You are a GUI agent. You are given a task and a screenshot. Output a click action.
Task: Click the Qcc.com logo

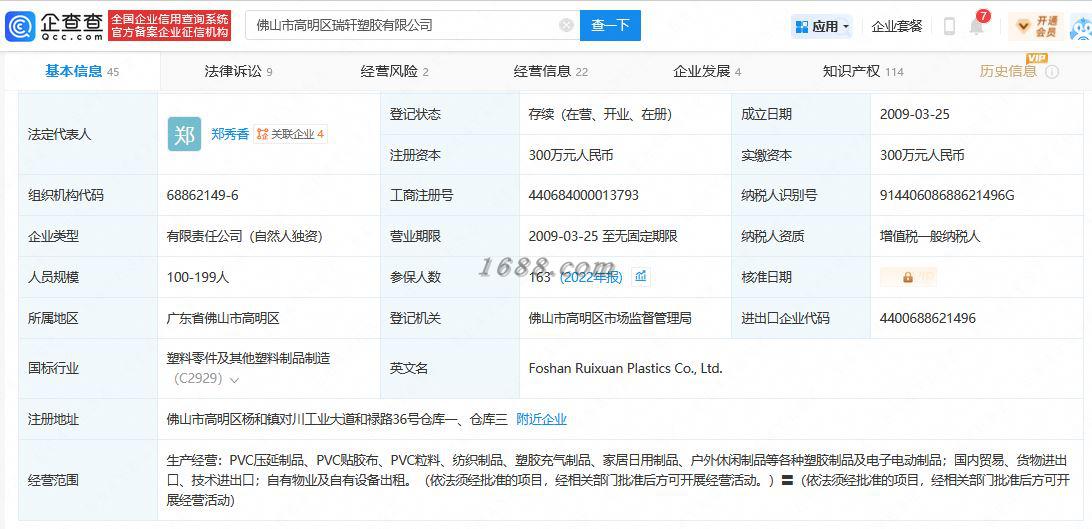pyautogui.click(x=54, y=26)
